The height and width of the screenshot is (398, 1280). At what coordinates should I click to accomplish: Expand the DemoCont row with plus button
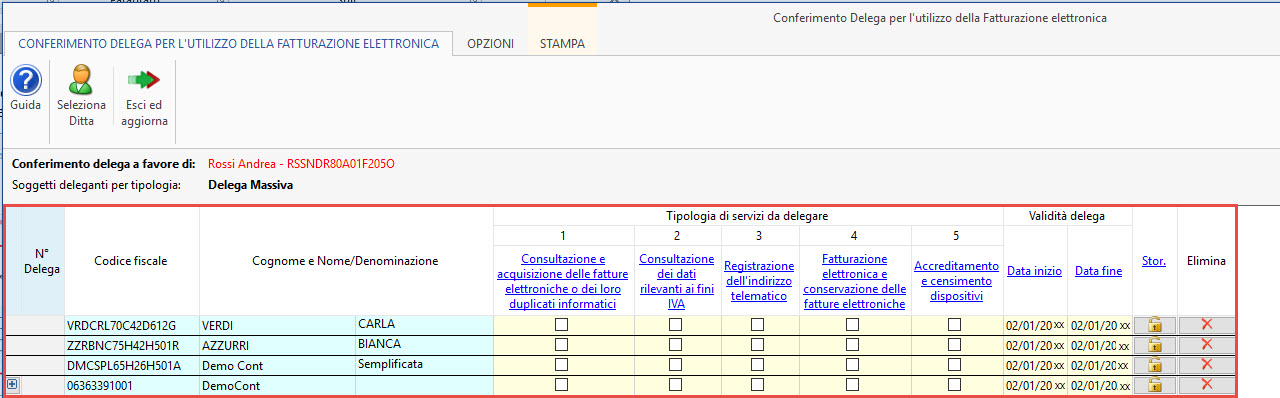click(x=12, y=384)
